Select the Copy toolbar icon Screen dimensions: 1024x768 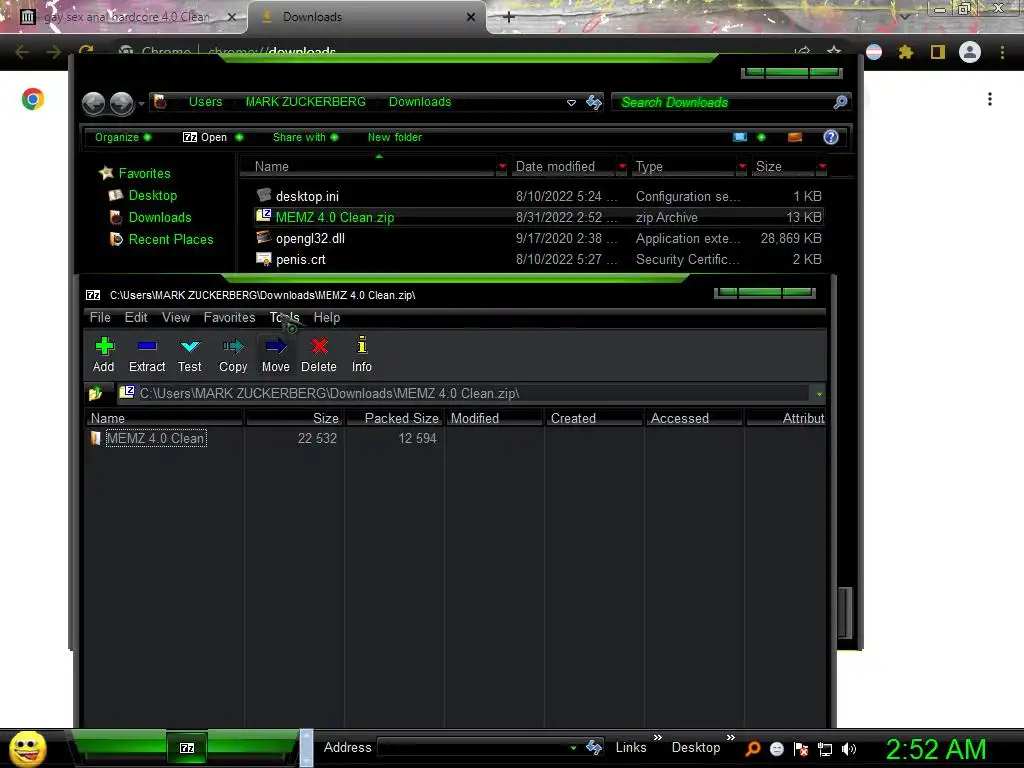(233, 355)
